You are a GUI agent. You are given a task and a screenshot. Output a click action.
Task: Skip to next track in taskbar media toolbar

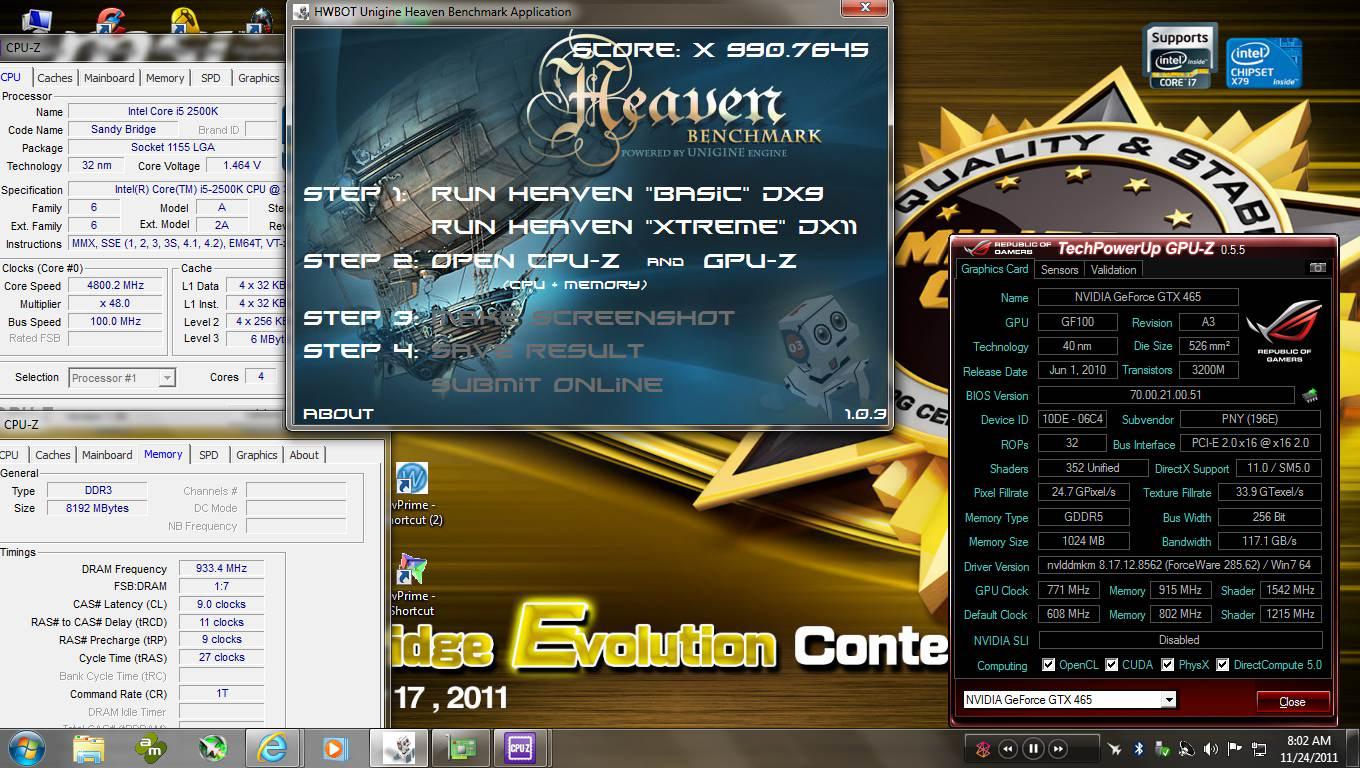click(1058, 748)
